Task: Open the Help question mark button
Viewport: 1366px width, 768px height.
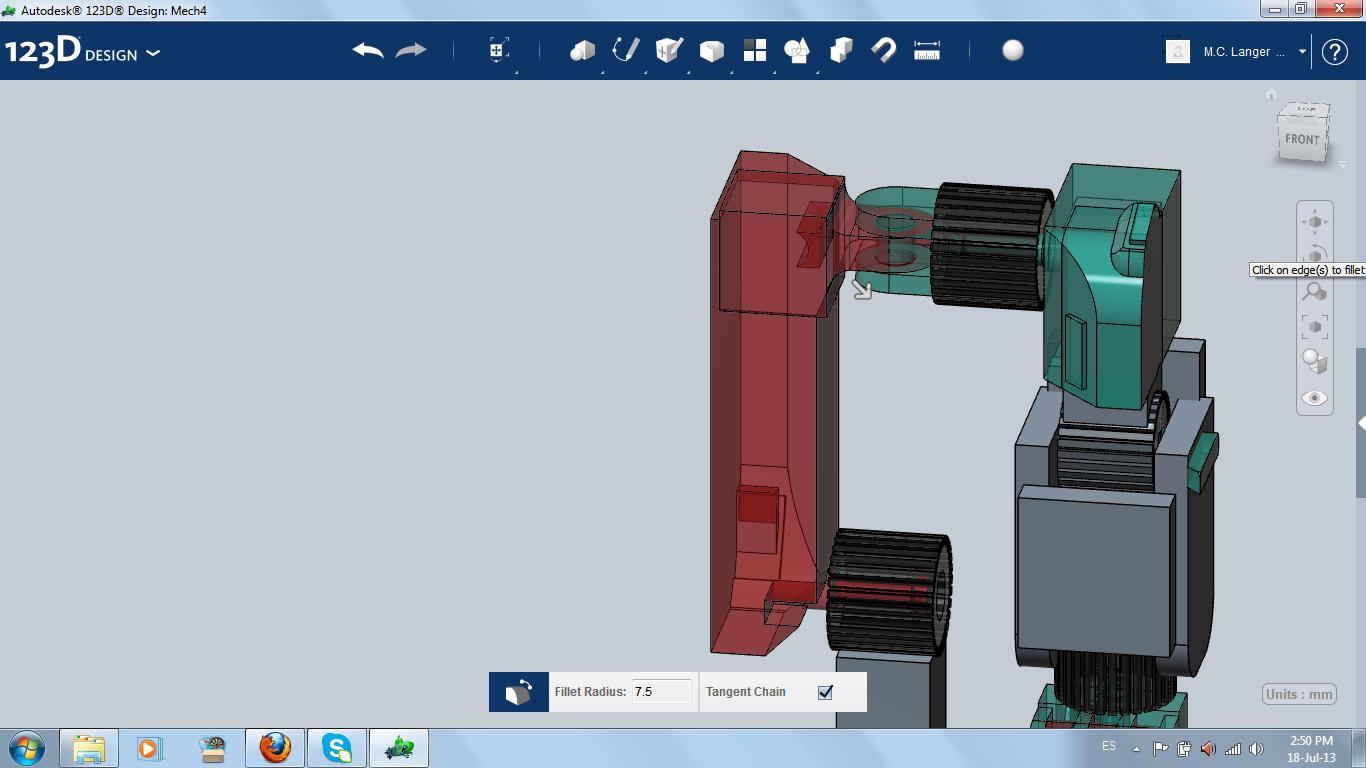Action: [1335, 52]
